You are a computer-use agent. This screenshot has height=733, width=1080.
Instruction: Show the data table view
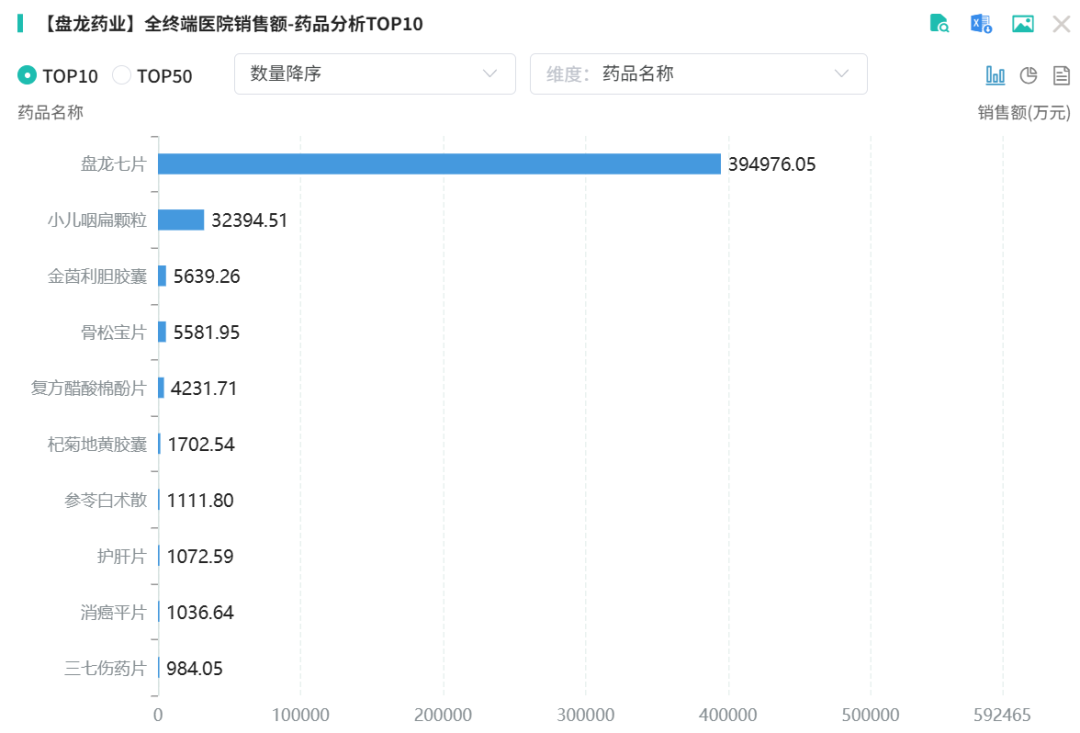coord(1061,75)
